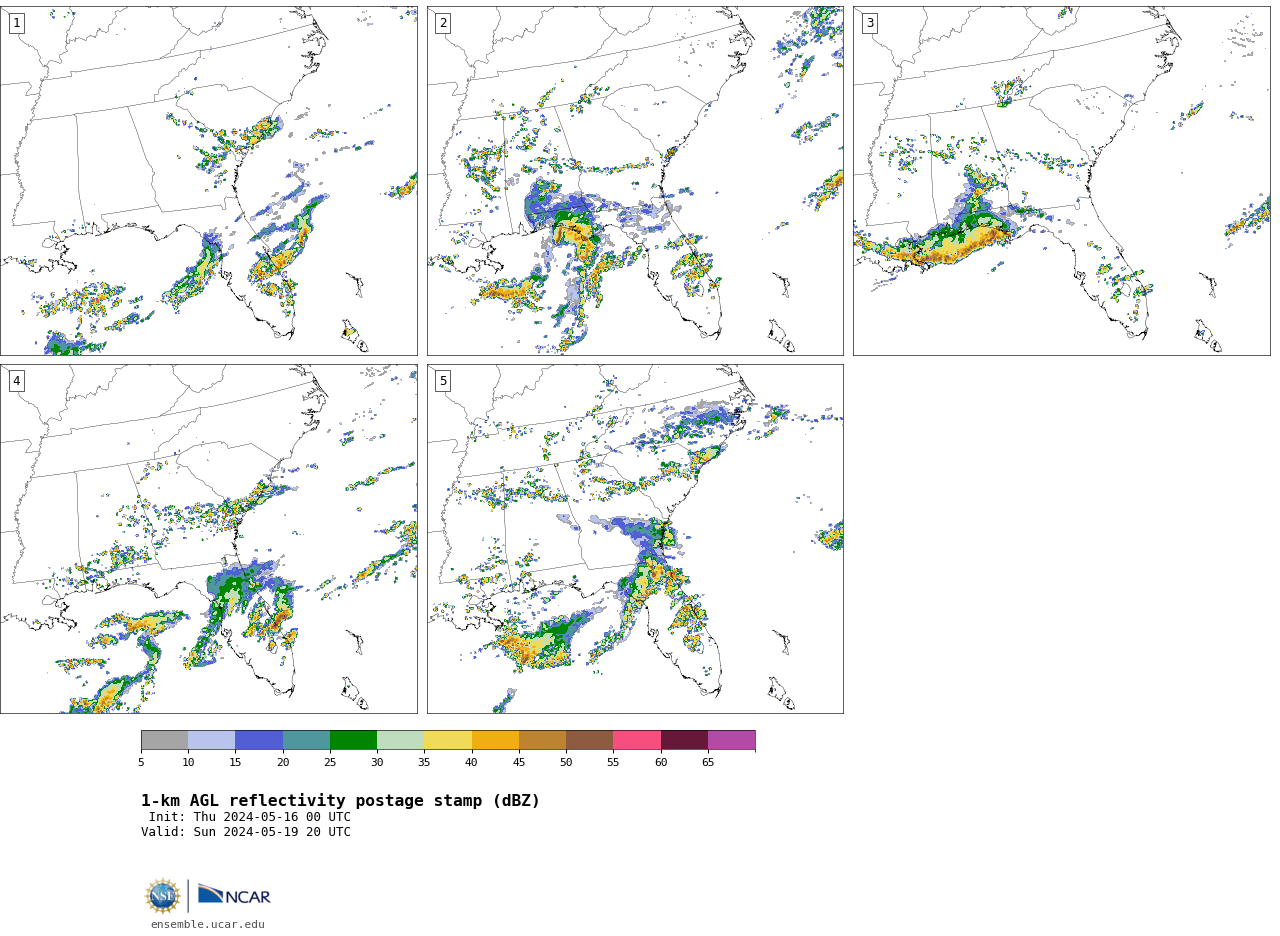1280x936 pixels.
Task: Click the yellow 35-40 dBZ swatch
Action: [448, 740]
